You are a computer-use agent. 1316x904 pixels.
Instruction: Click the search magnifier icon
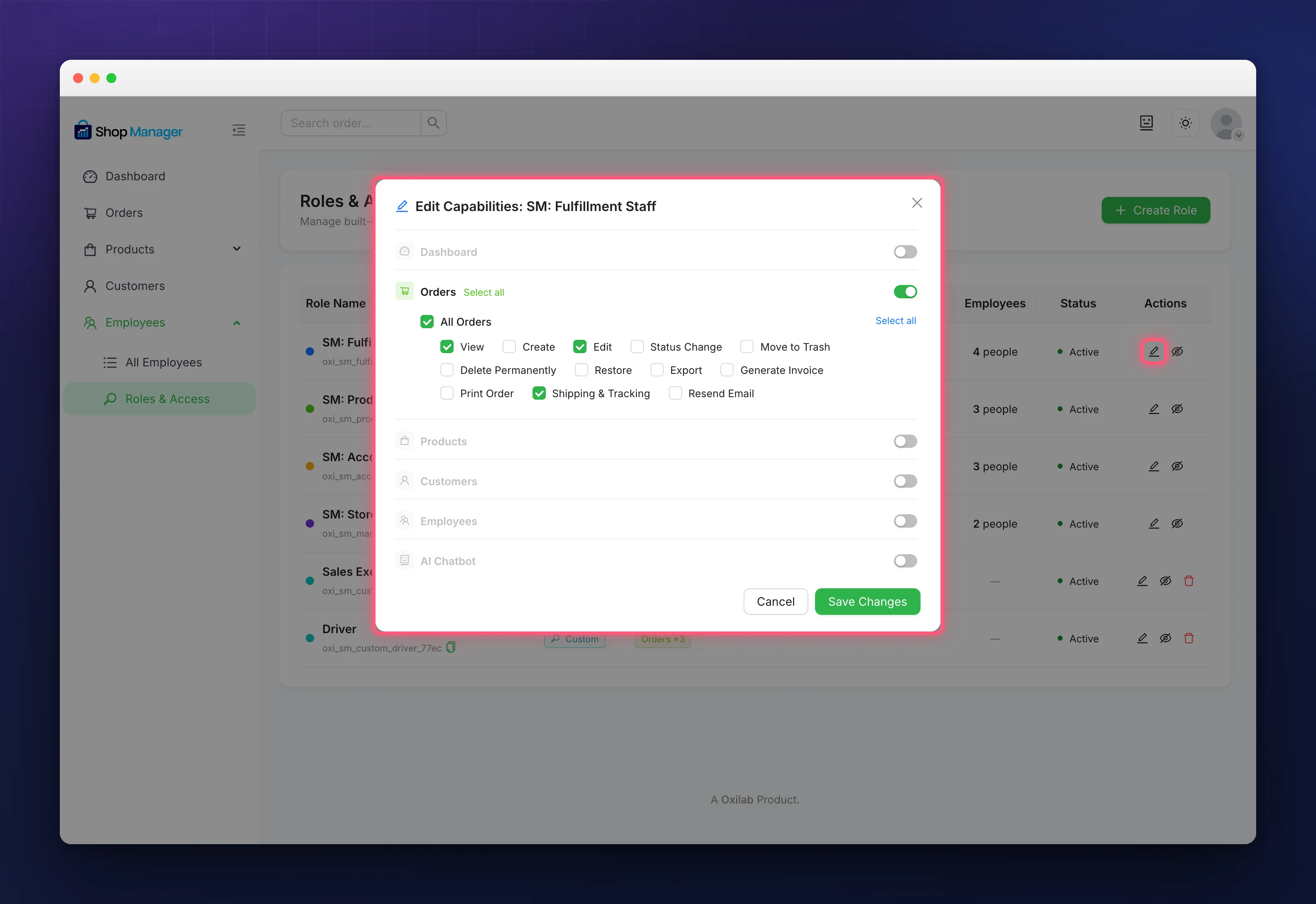click(433, 123)
